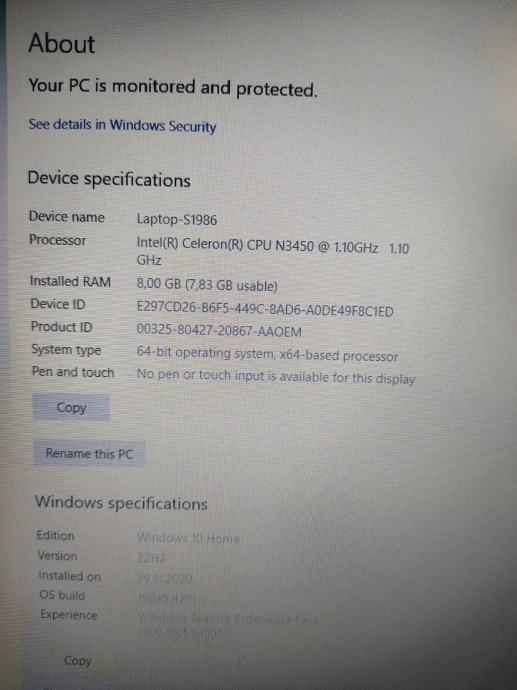Click the OS build label

(62, 595)
